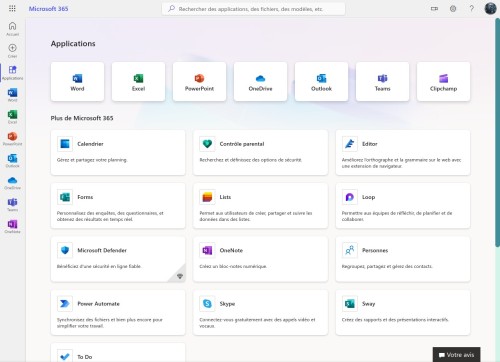Viewport: 500px width, 362px height.
Task: Go to Accueil in the sidebar
Action: click(x=12, y=29)
